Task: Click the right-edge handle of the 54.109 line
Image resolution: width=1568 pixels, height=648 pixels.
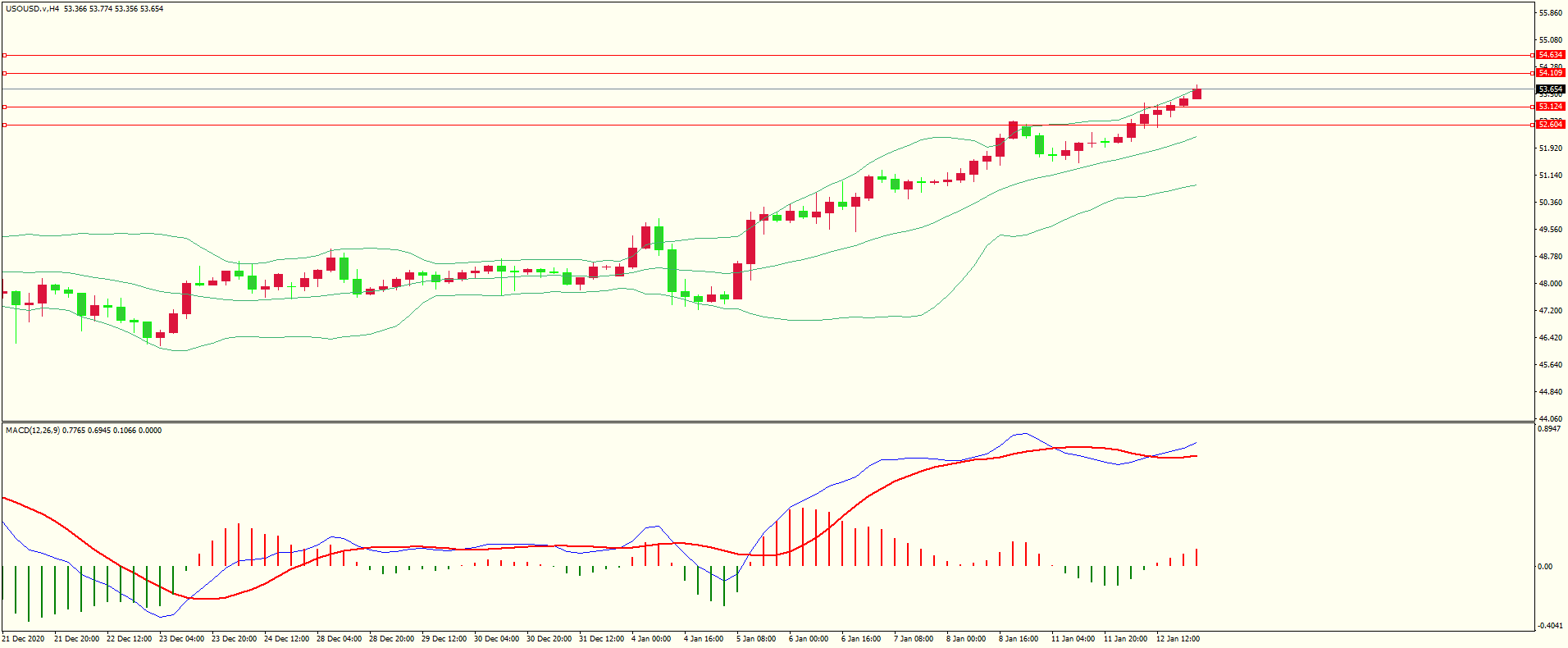Action: (1533, 73)
